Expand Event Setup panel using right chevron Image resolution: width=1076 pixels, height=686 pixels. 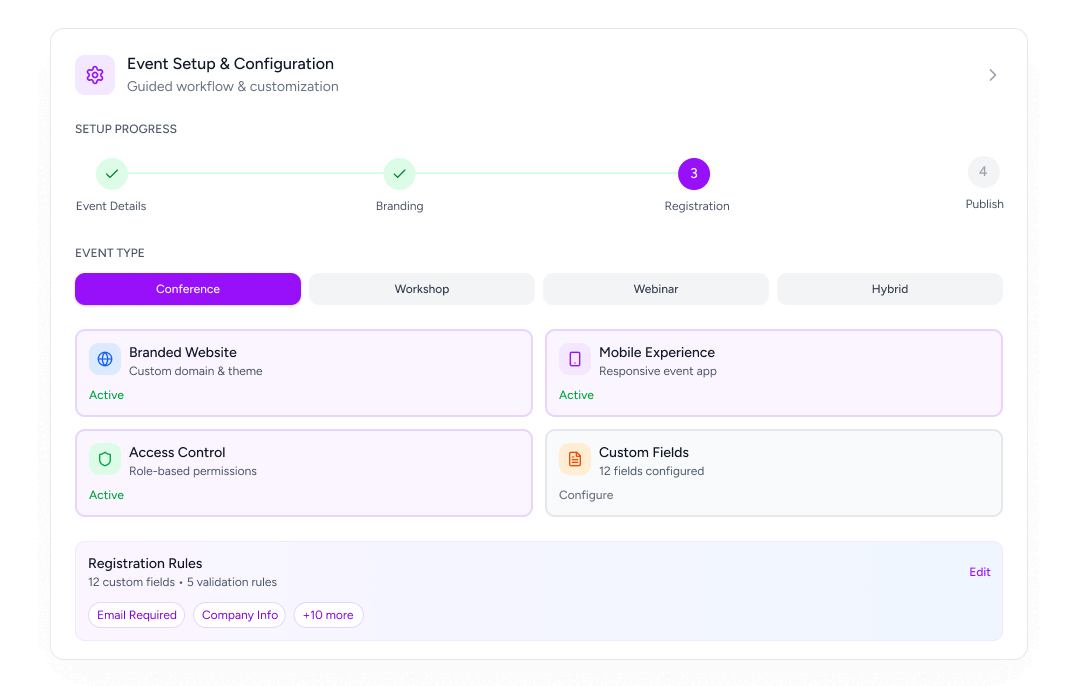[992, 75]
